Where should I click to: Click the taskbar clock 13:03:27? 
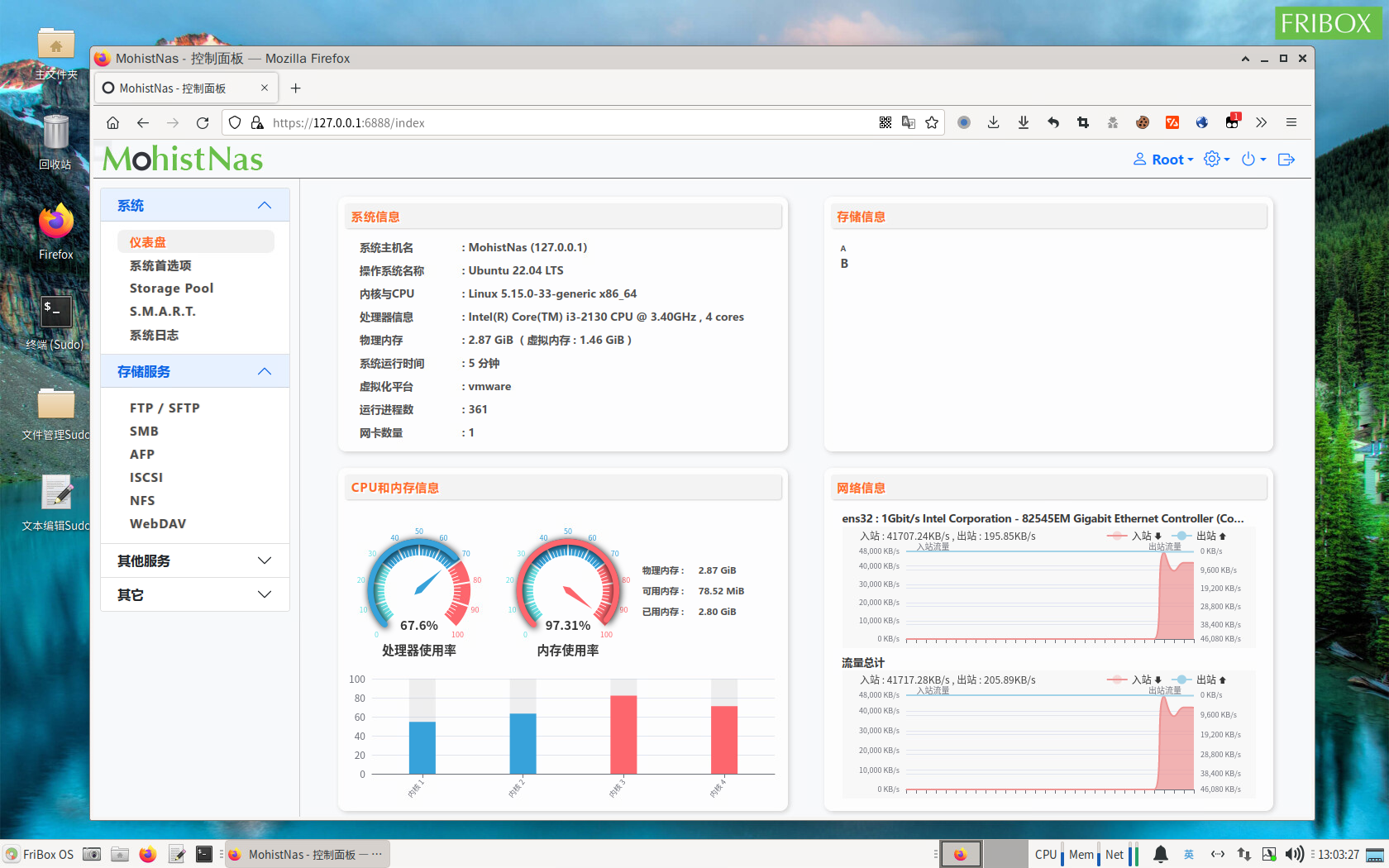(1339, 855)
